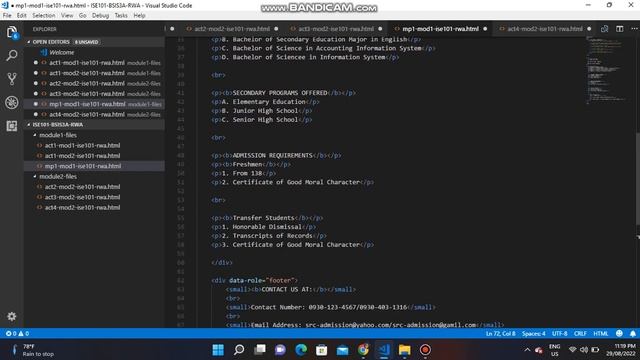Open act1-mod1-ise101-rwa.html in module1-files folder
Viewport: 640px width, 360px height.
[82, 145]
